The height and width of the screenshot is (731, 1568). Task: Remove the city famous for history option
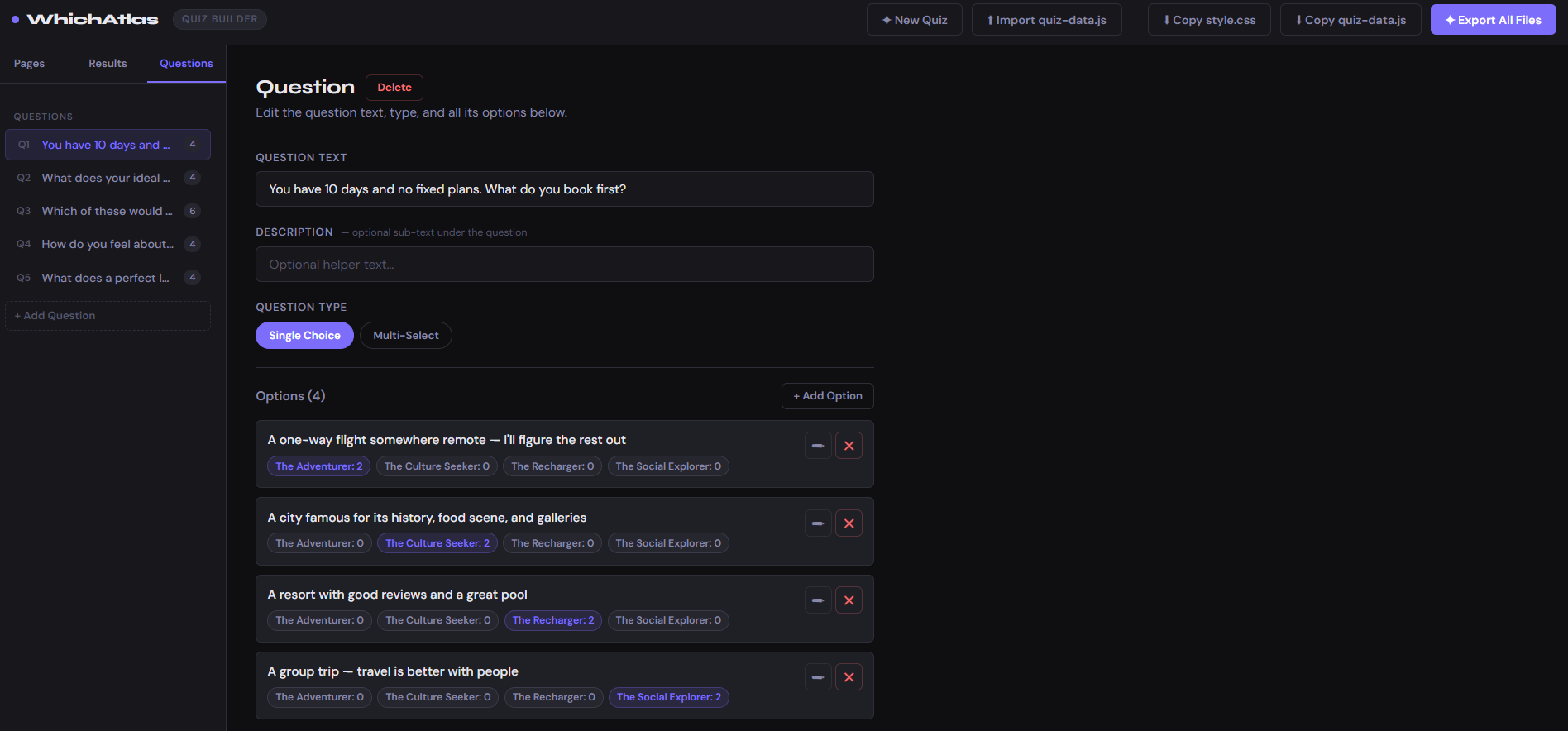(849, 523)
